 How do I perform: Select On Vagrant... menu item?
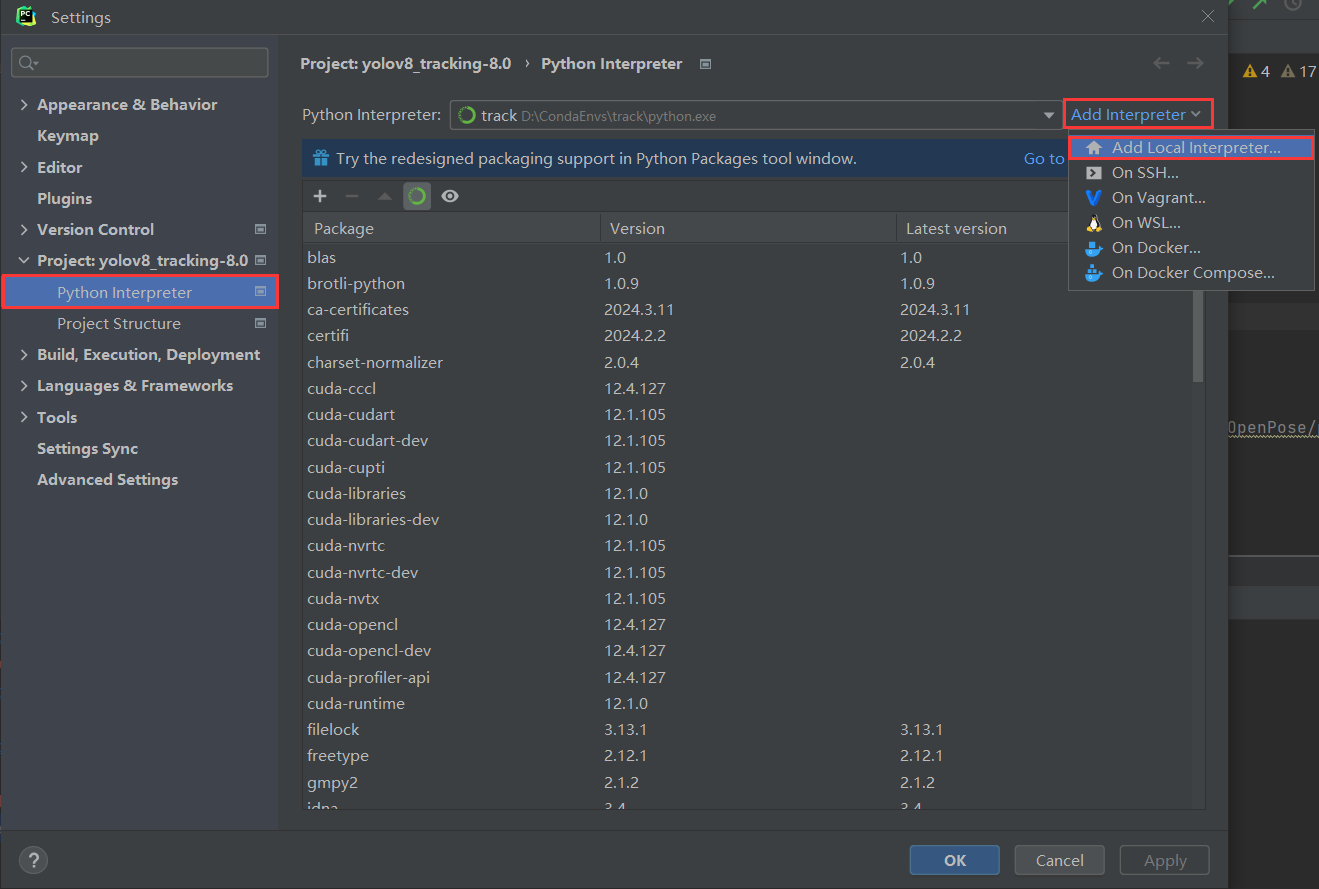[x=1190, y=198]
